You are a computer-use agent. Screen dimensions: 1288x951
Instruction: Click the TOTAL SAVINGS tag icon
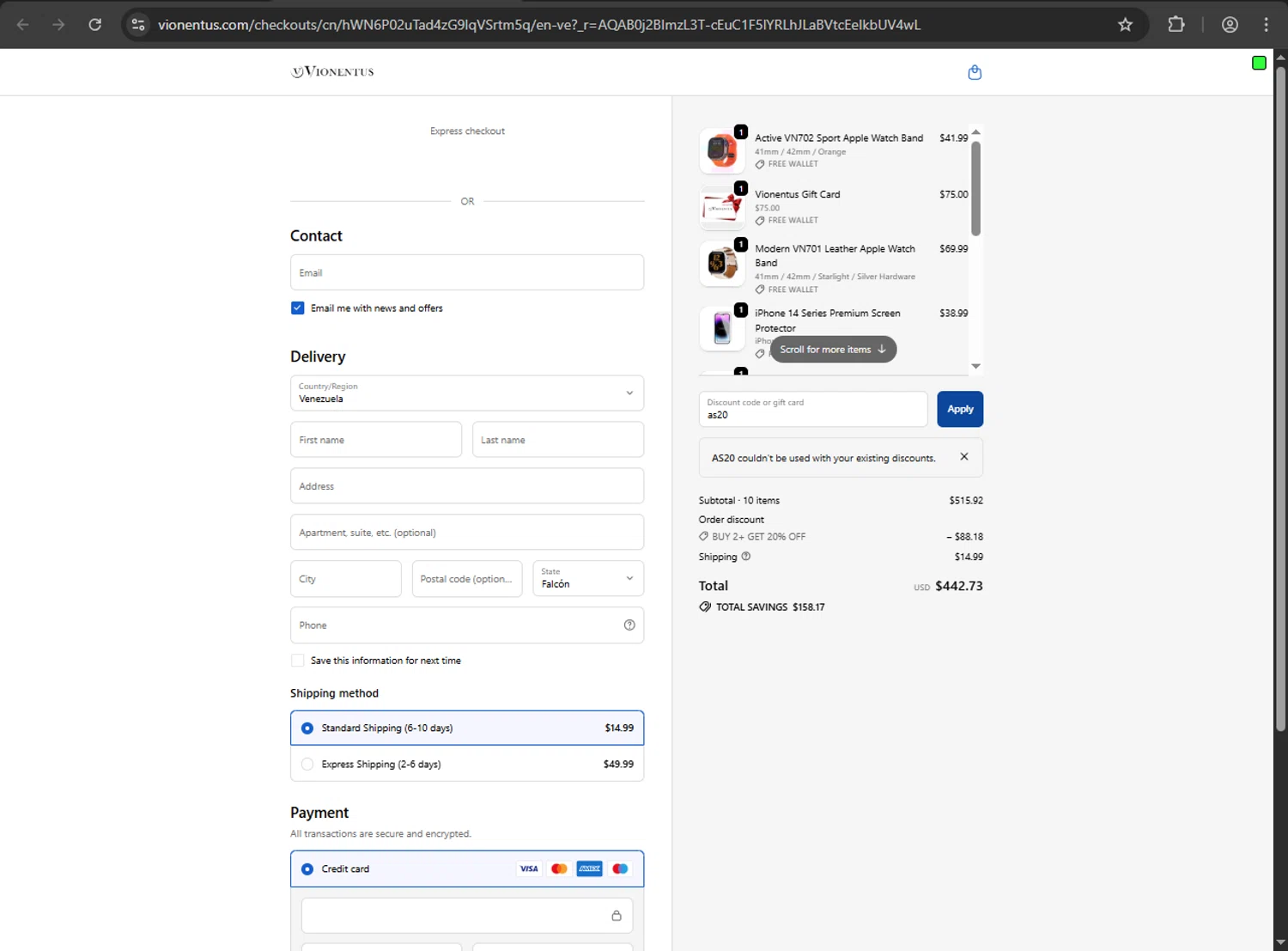(x=705, y=607)
